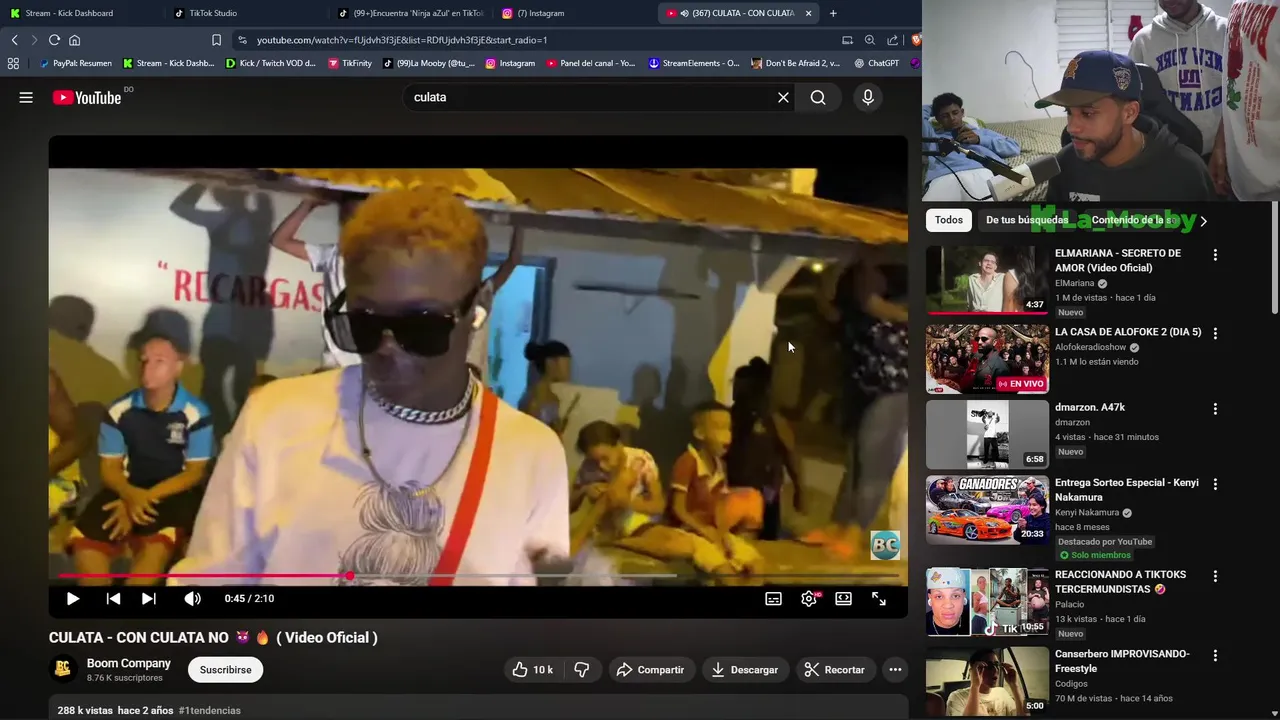Start voice search with the microphone icon
Viewport: 1280px width, 720px height.
(x=868, y=97)
